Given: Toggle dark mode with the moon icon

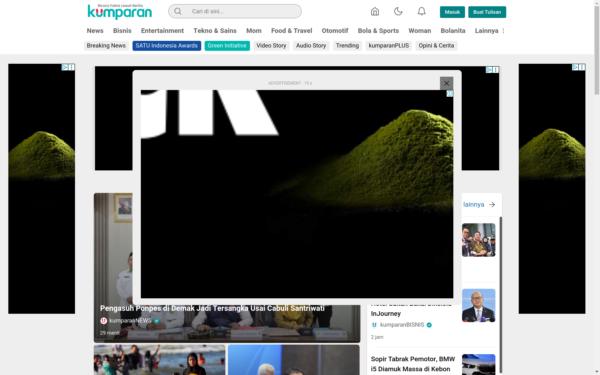Looking at the screenshot, I should pos(398,11).
